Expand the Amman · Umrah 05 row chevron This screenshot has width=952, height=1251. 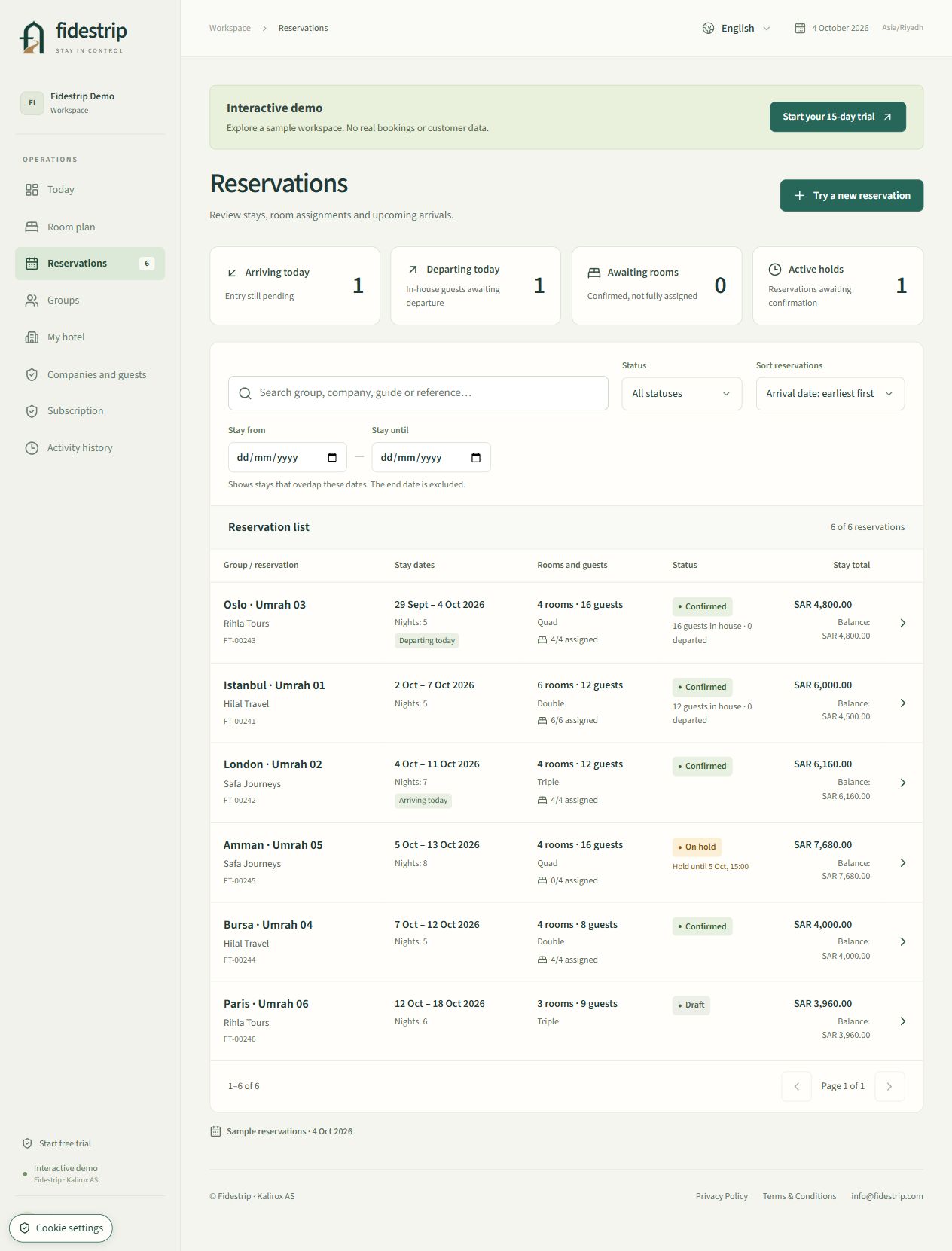pyautogui.click(x=903, y=862)
